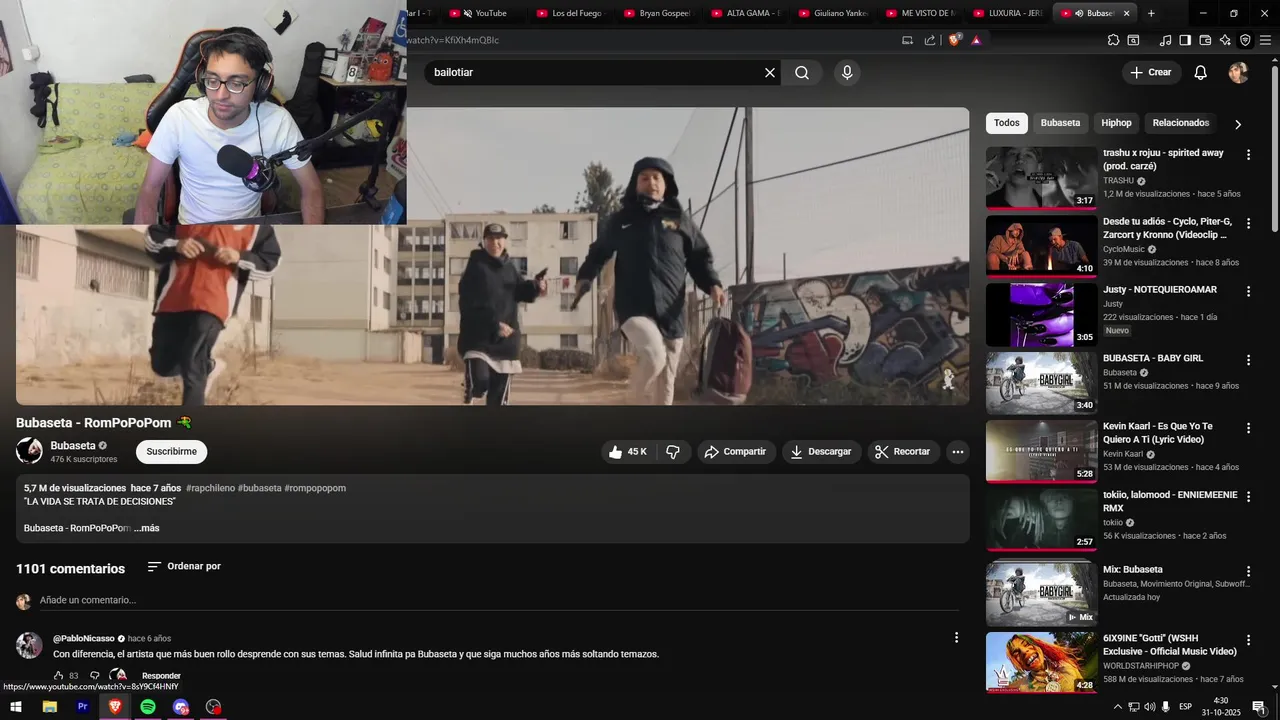
Task: Open options for Kevin Kaarl video
Action: (1248, 428)
